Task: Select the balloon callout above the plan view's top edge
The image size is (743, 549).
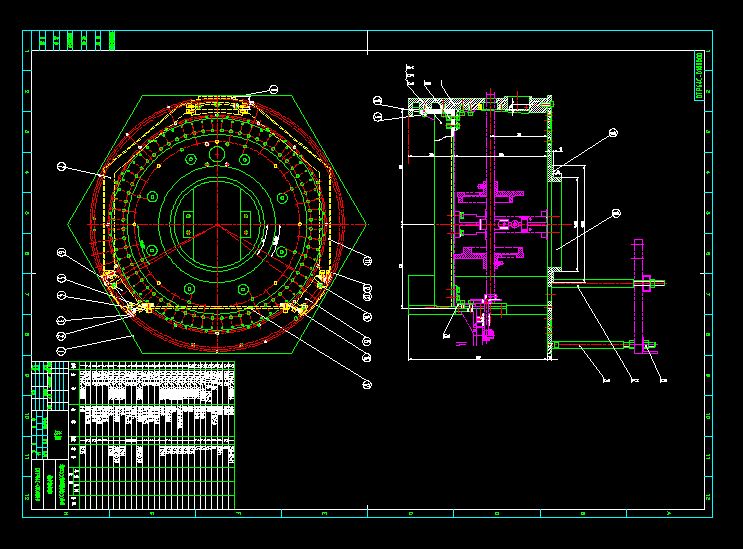Action: [273, 89]
